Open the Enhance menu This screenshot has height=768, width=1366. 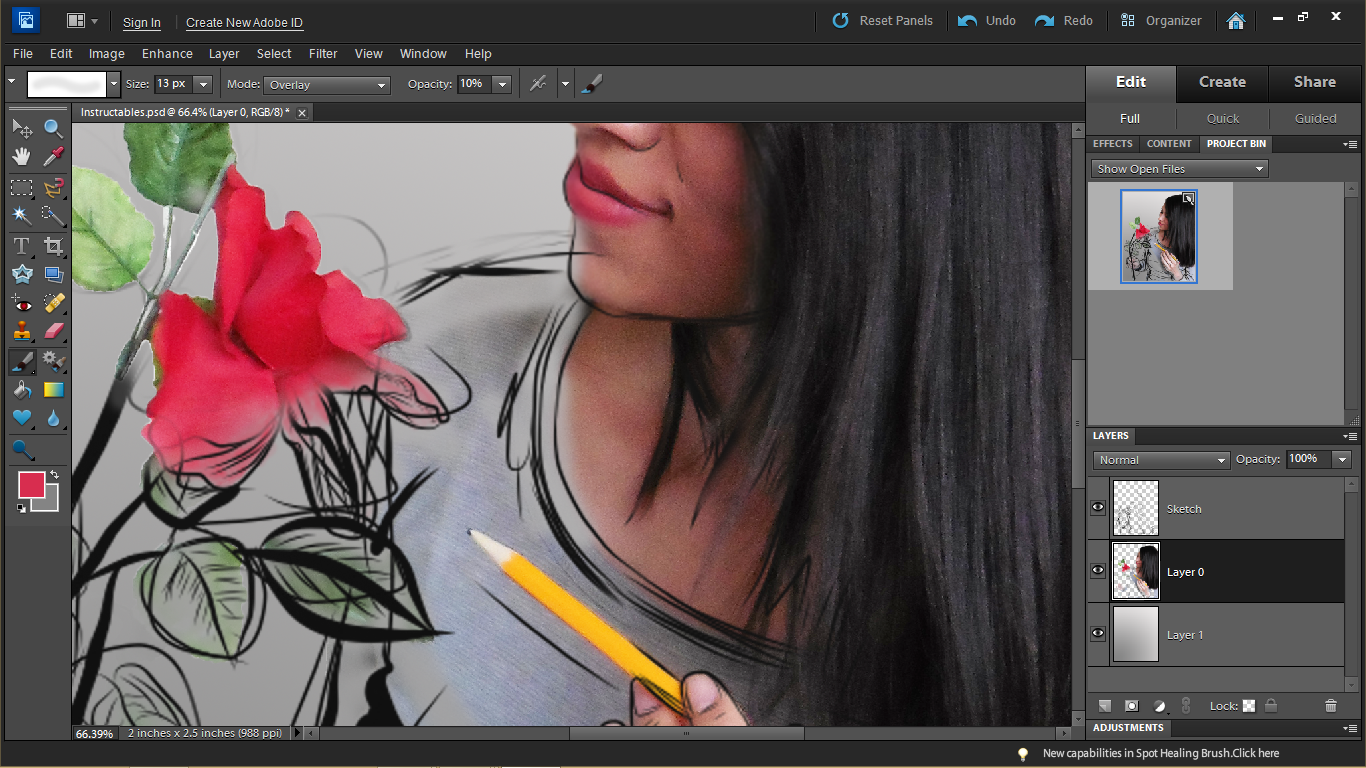pyautogui.click(x=167, y=54)
